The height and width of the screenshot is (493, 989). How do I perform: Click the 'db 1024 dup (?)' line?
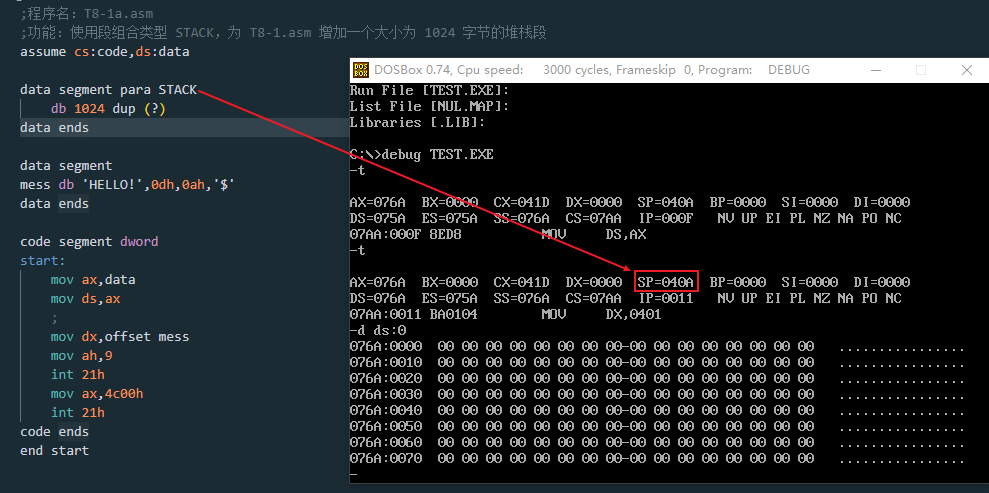click(x=108, y=108)
